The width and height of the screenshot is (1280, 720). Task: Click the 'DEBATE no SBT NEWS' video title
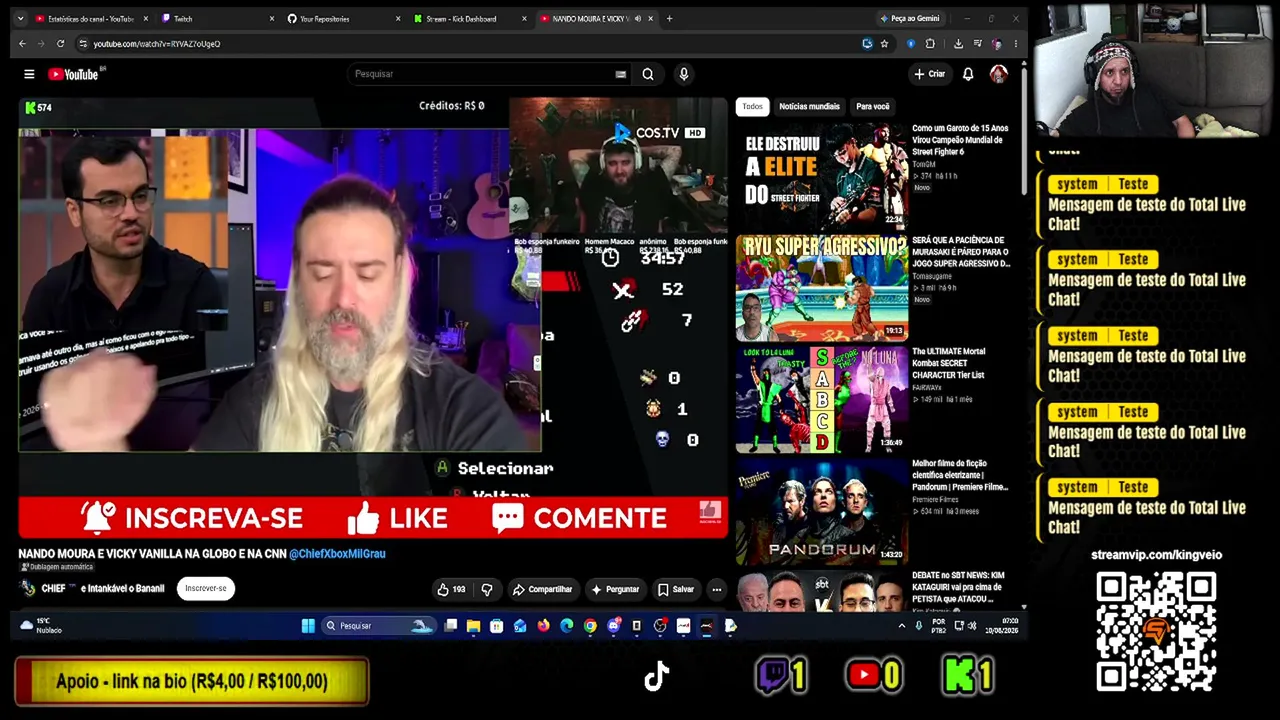click(x=958, y=587)
